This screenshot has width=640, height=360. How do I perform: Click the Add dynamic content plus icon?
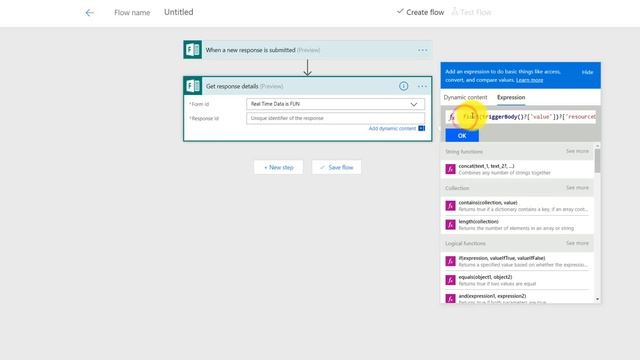click(x=422, y=128)
